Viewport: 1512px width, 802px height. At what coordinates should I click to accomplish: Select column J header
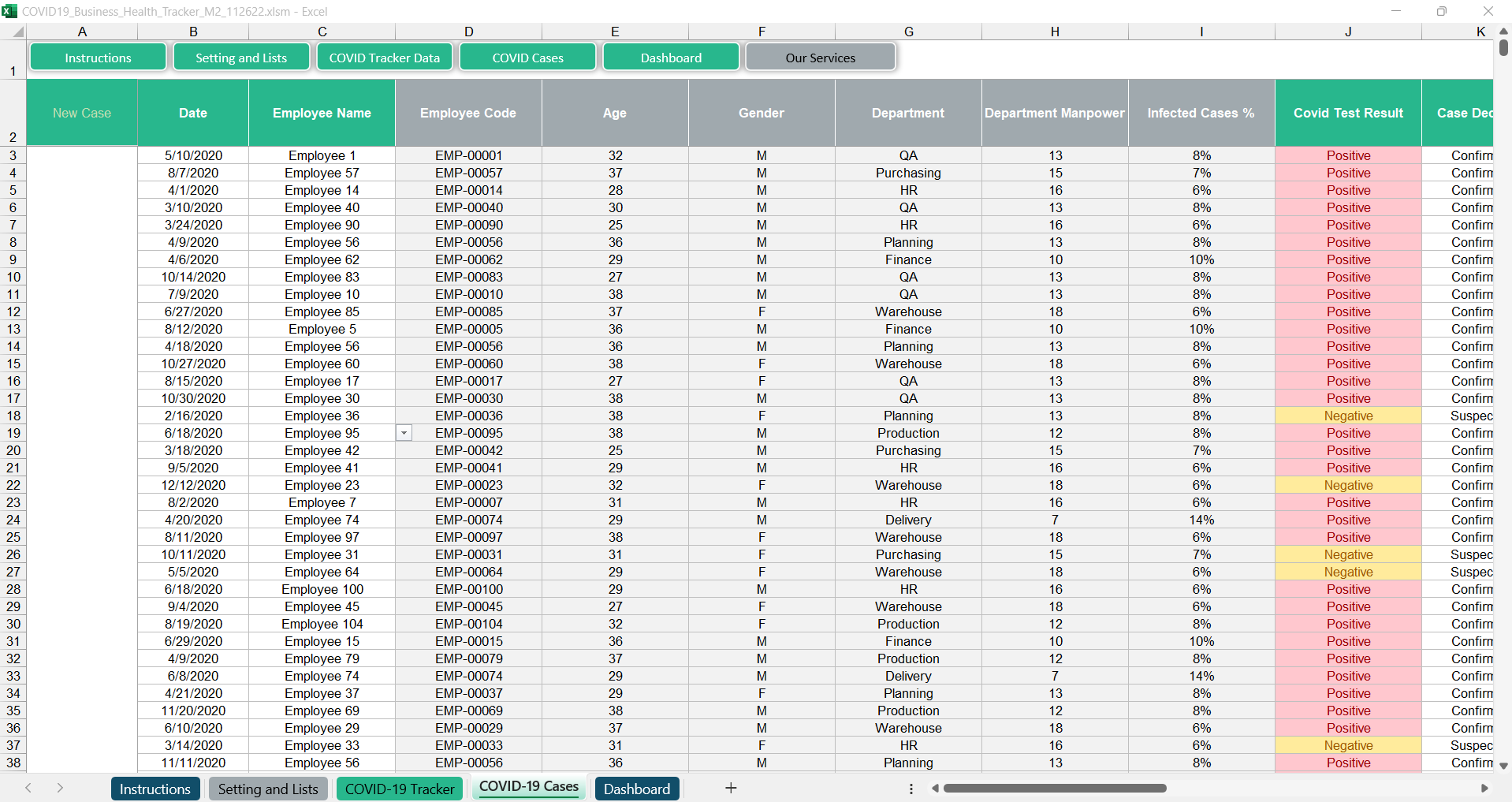point(1348,32)
